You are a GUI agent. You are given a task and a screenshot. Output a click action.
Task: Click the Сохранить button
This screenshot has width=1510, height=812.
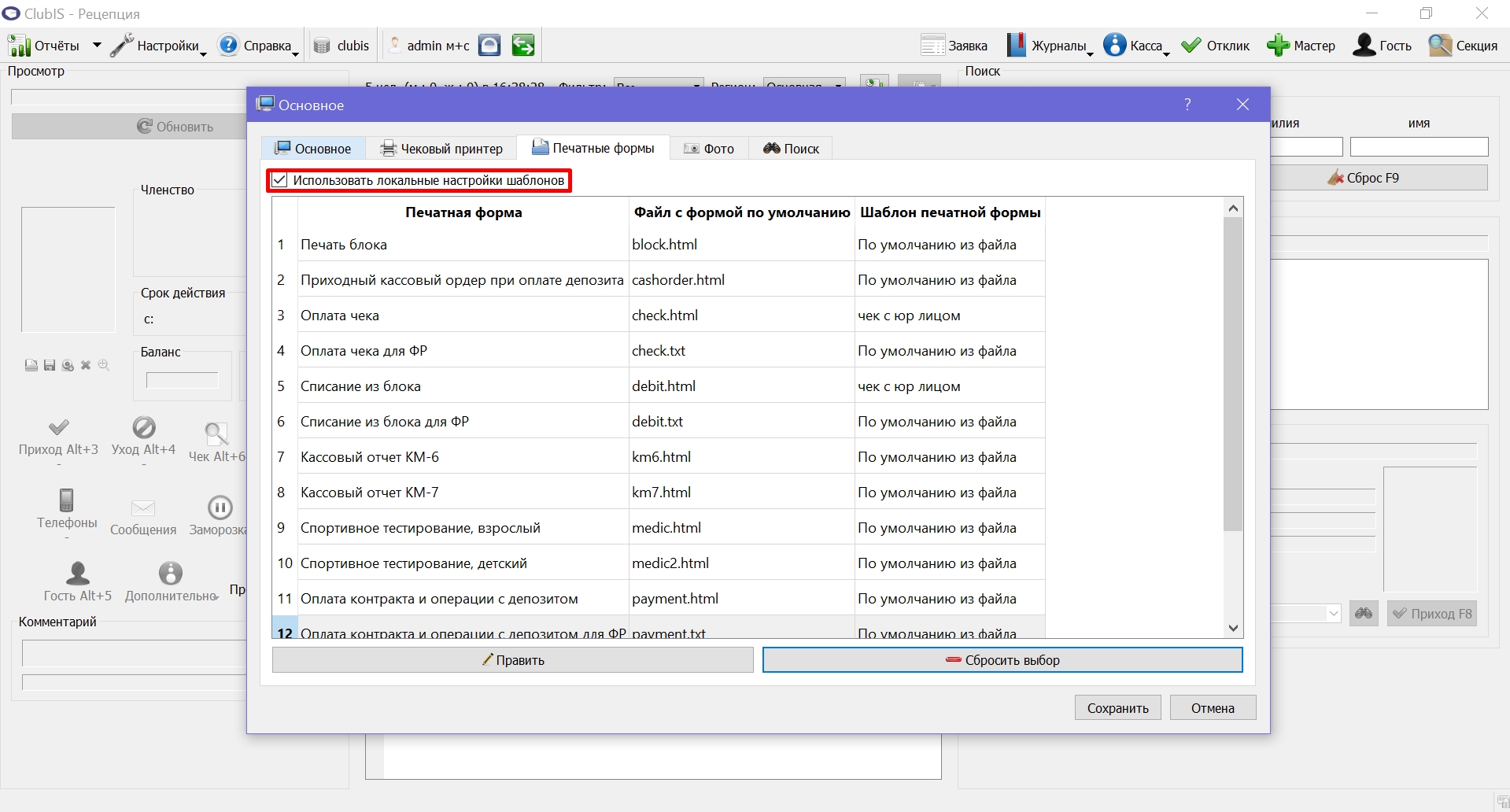tap(1117, 708)
